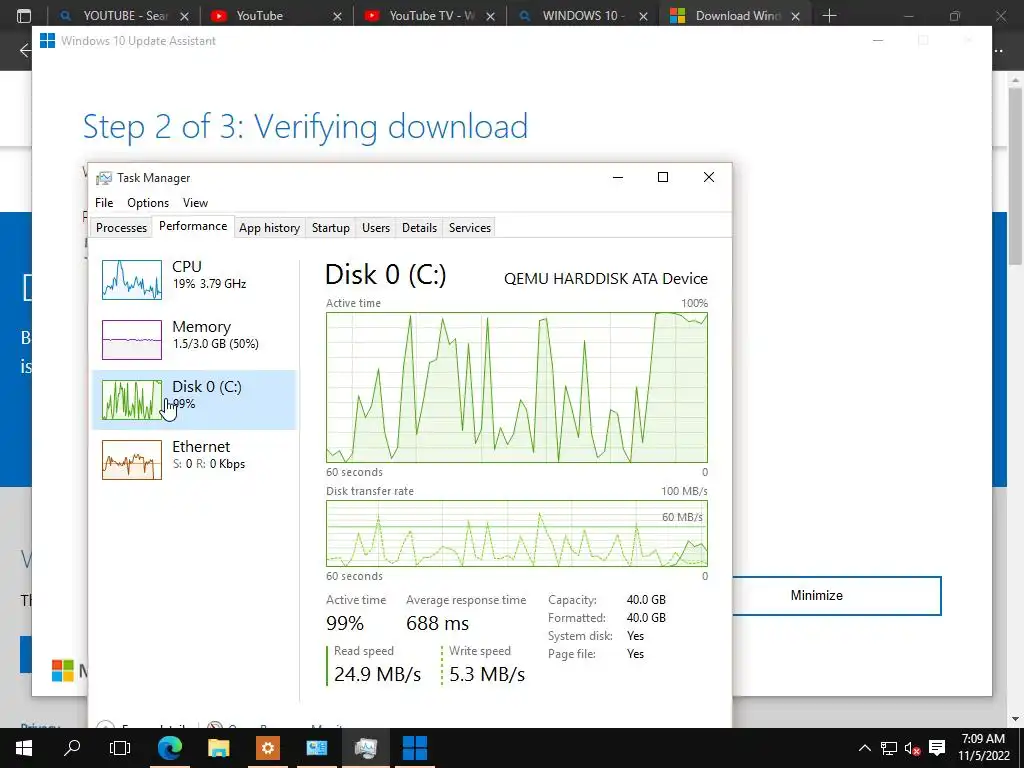1024x768 pixels.
Task: Click the Microsoft logo in Update Assistant
Action: pyautogui.click(x=63, y=670)
